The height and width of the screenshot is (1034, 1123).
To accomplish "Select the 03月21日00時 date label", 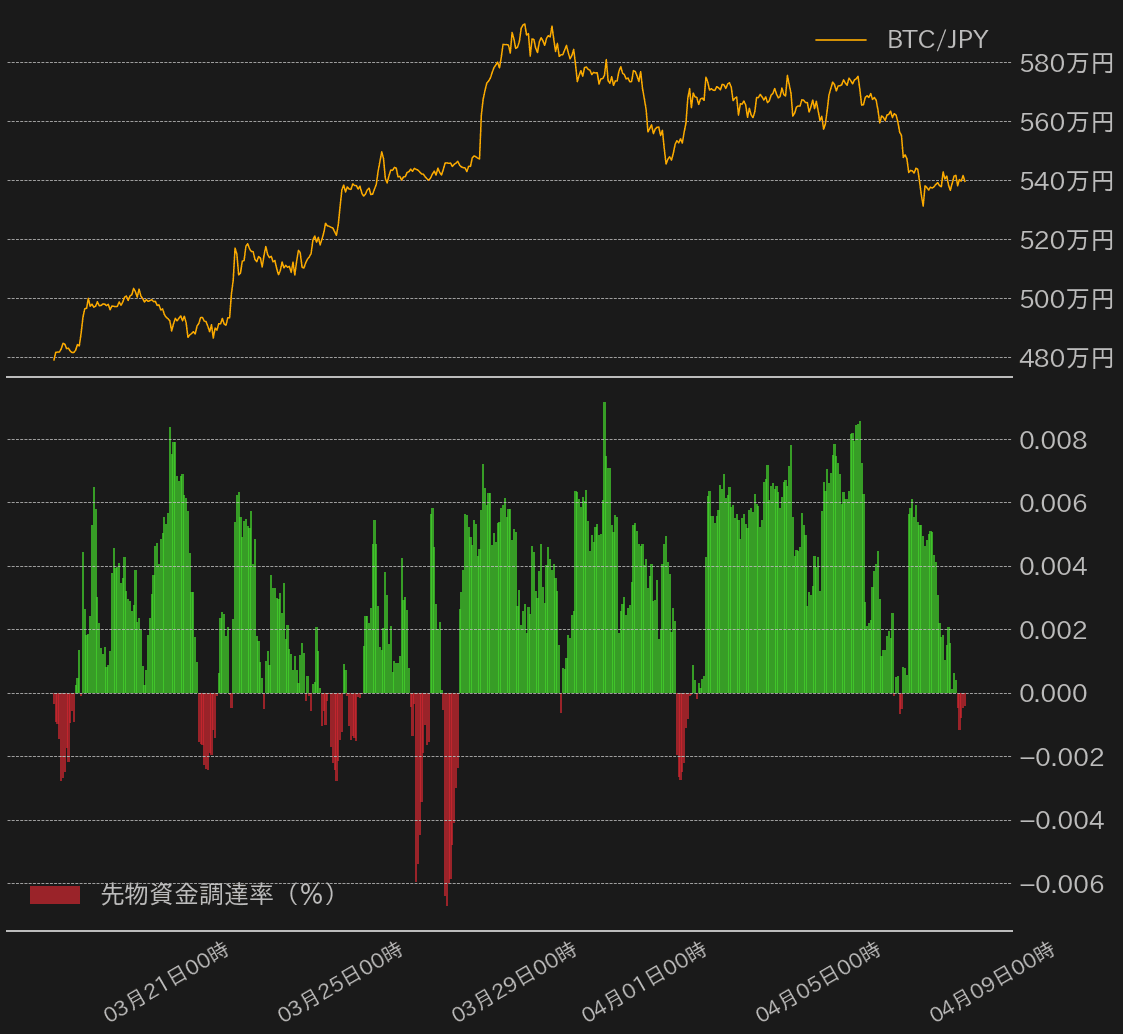I will tap(168, 981).
